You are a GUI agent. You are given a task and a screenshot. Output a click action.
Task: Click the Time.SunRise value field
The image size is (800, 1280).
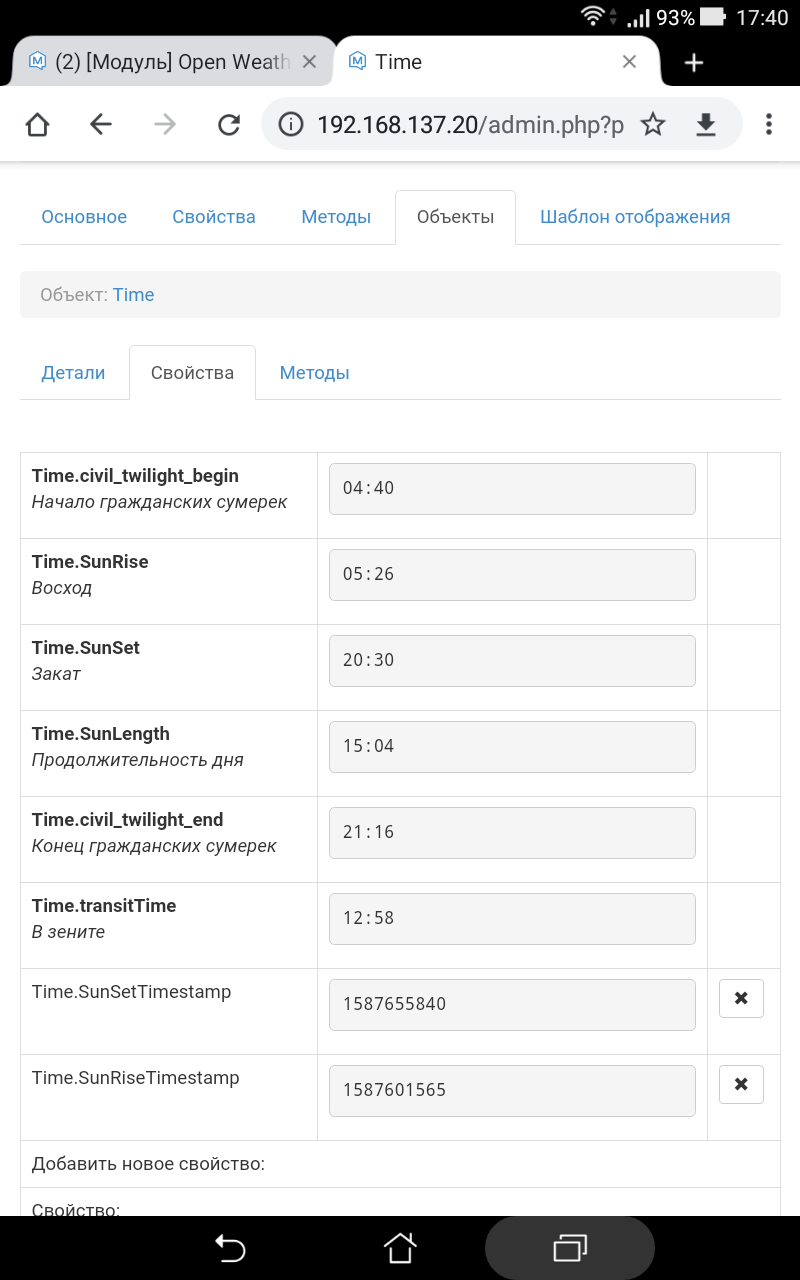[x=512, y=575]
